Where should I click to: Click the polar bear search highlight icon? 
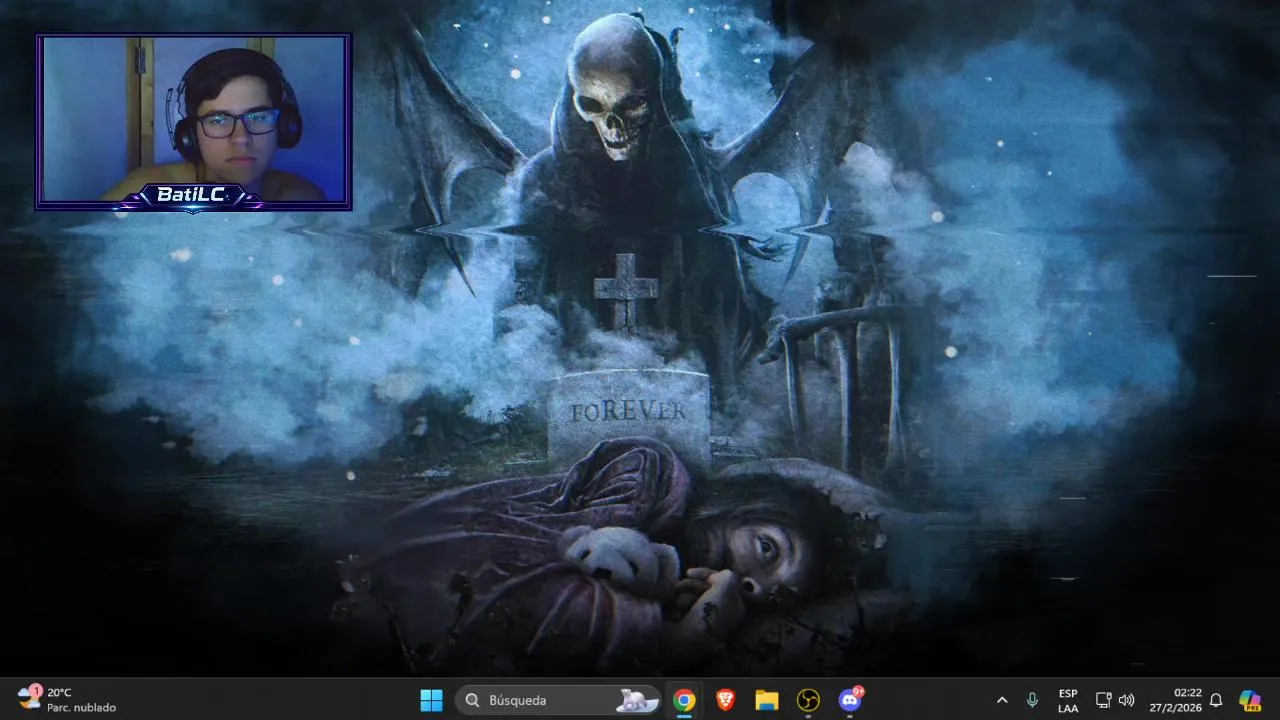[x=637, y=700]
